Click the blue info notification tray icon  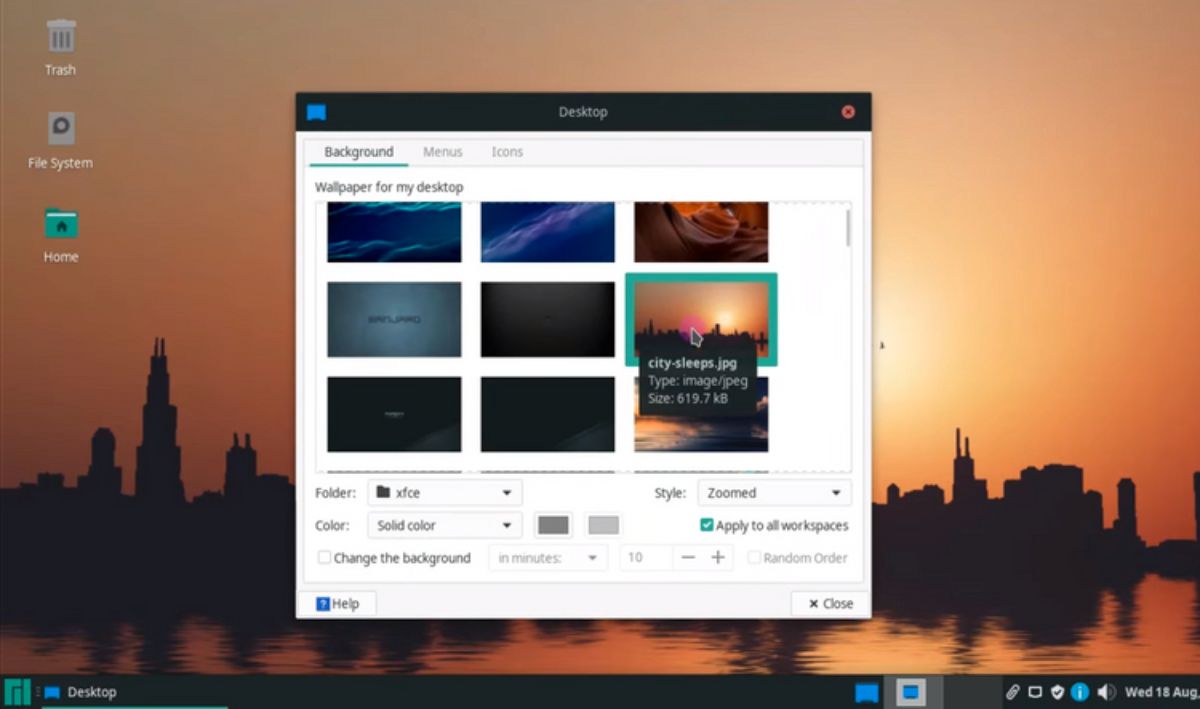click(1080, 692)
